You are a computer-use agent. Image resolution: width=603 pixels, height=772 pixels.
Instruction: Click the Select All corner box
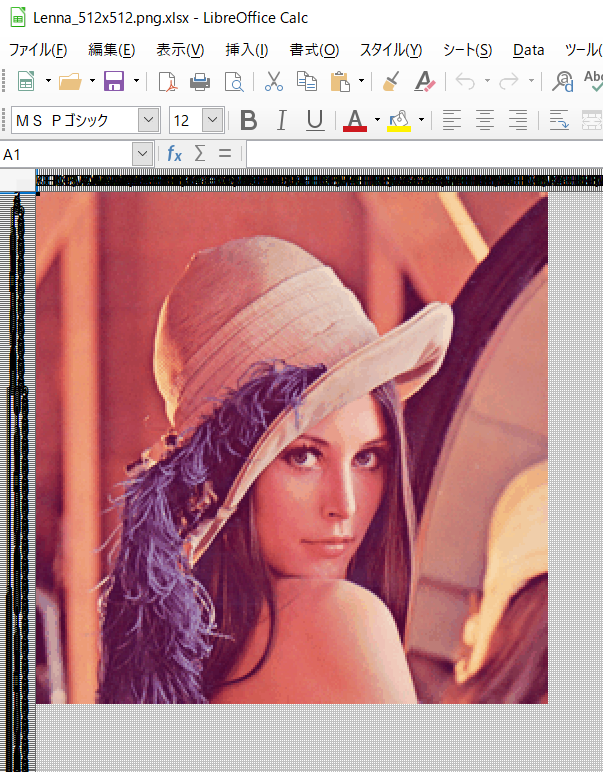pos(18,181)
